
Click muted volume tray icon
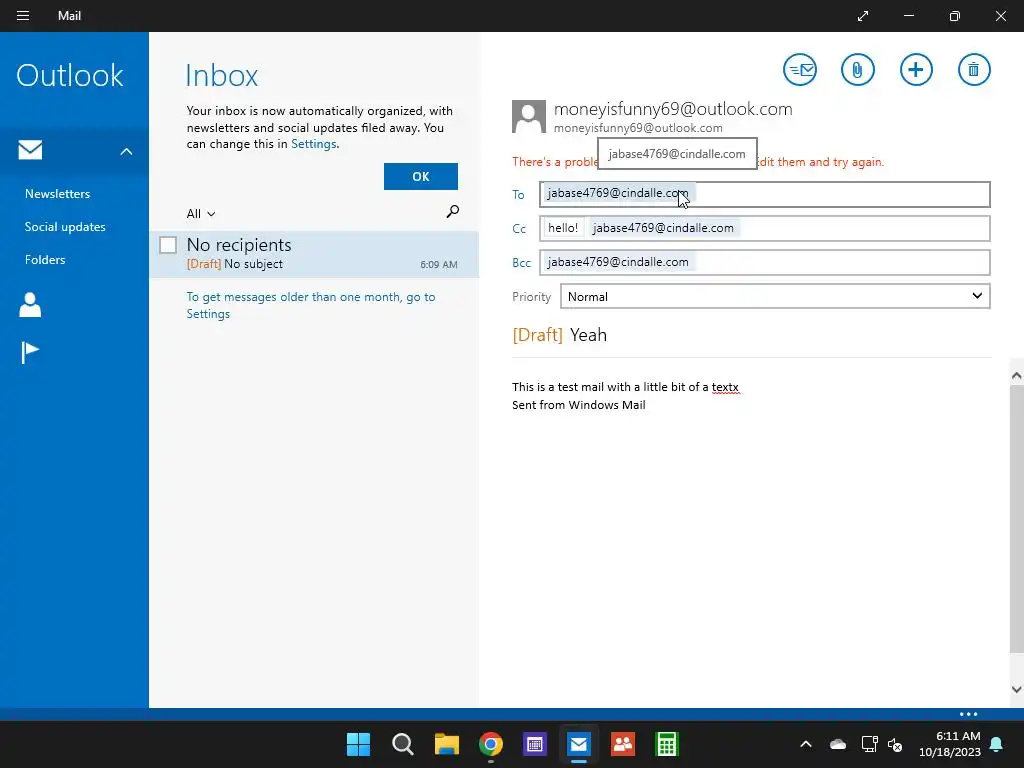click(x=895, y=744)
